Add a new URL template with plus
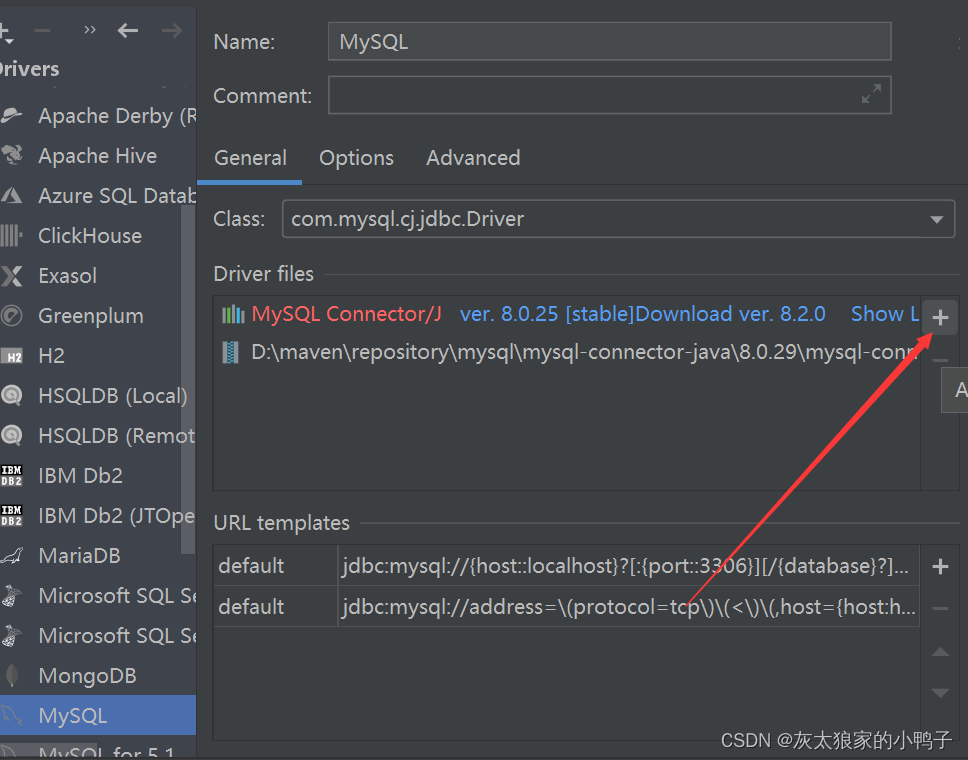Screen dimensions: 968x760 940,566
